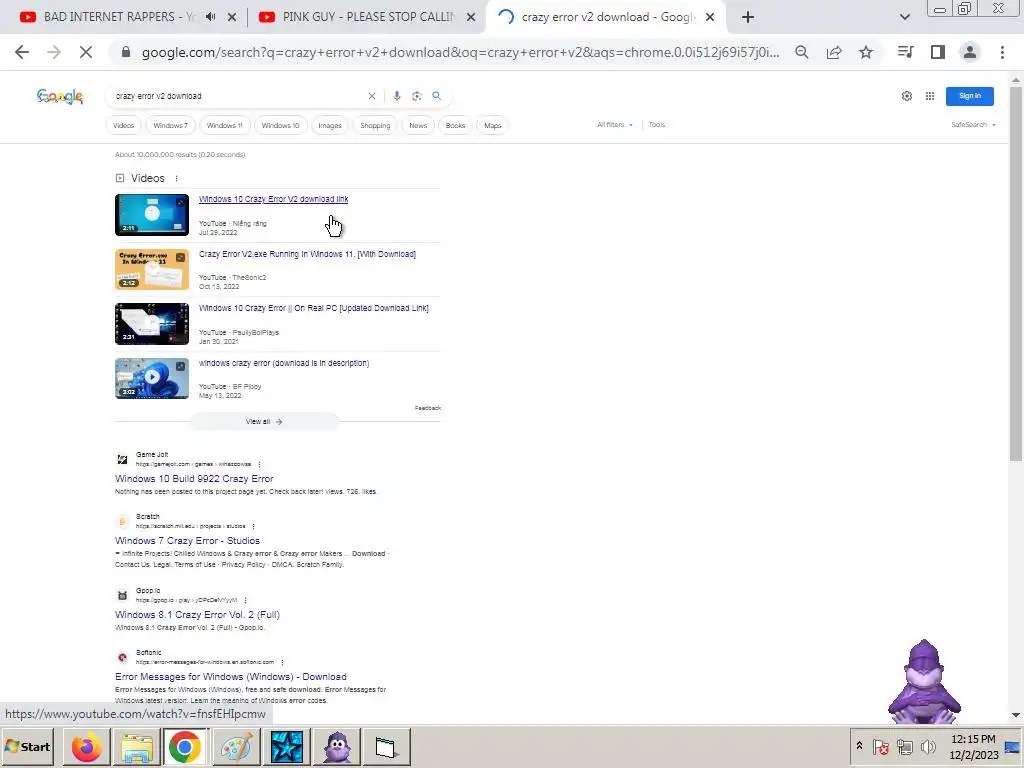
Task: Submit search with magnifier icon
Action: (437, 96)
